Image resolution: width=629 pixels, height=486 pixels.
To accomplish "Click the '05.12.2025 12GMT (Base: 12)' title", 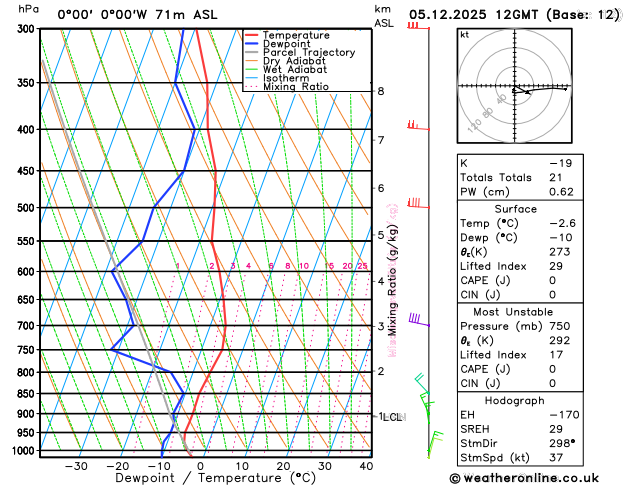I will point(514,15).
